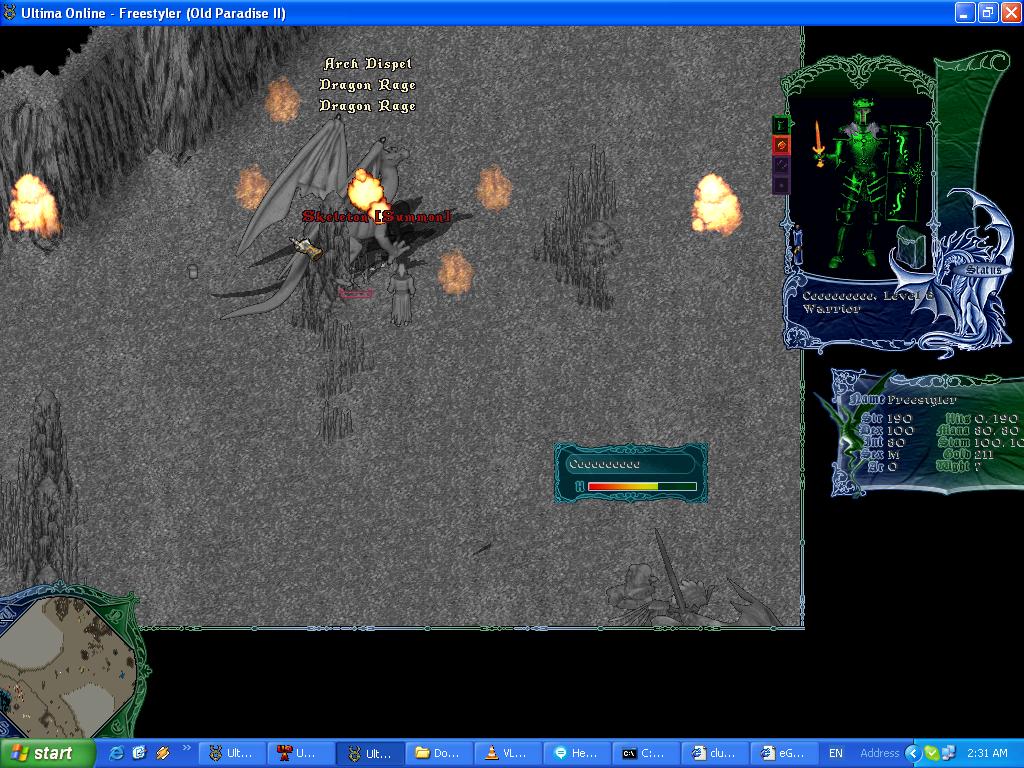Switch to the command prompt taskbar button
1024x768 pixels.
pos(647,753)
